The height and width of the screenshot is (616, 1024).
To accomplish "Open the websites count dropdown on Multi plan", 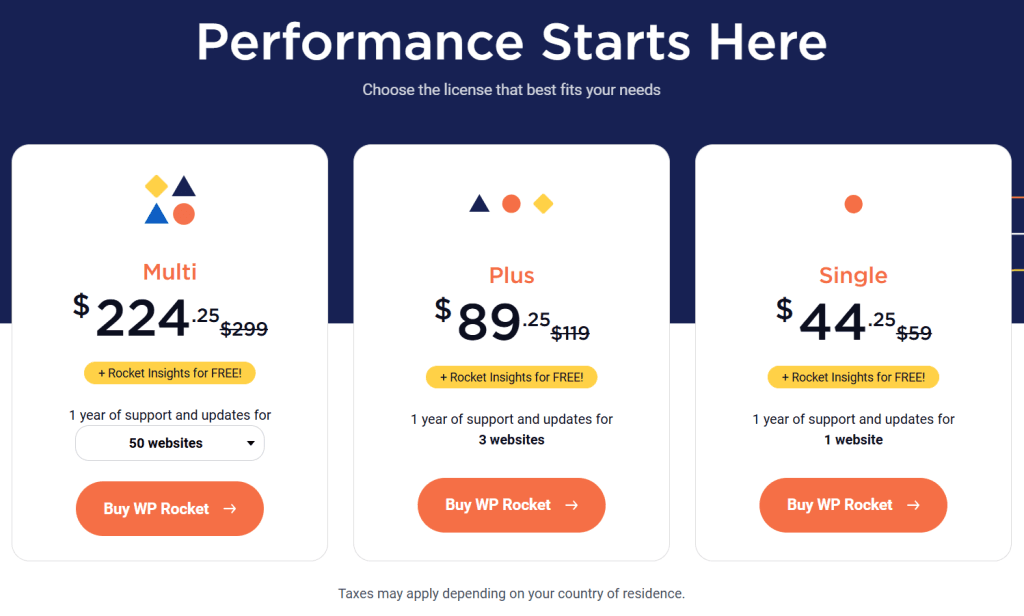I will [x=169, y=443].
